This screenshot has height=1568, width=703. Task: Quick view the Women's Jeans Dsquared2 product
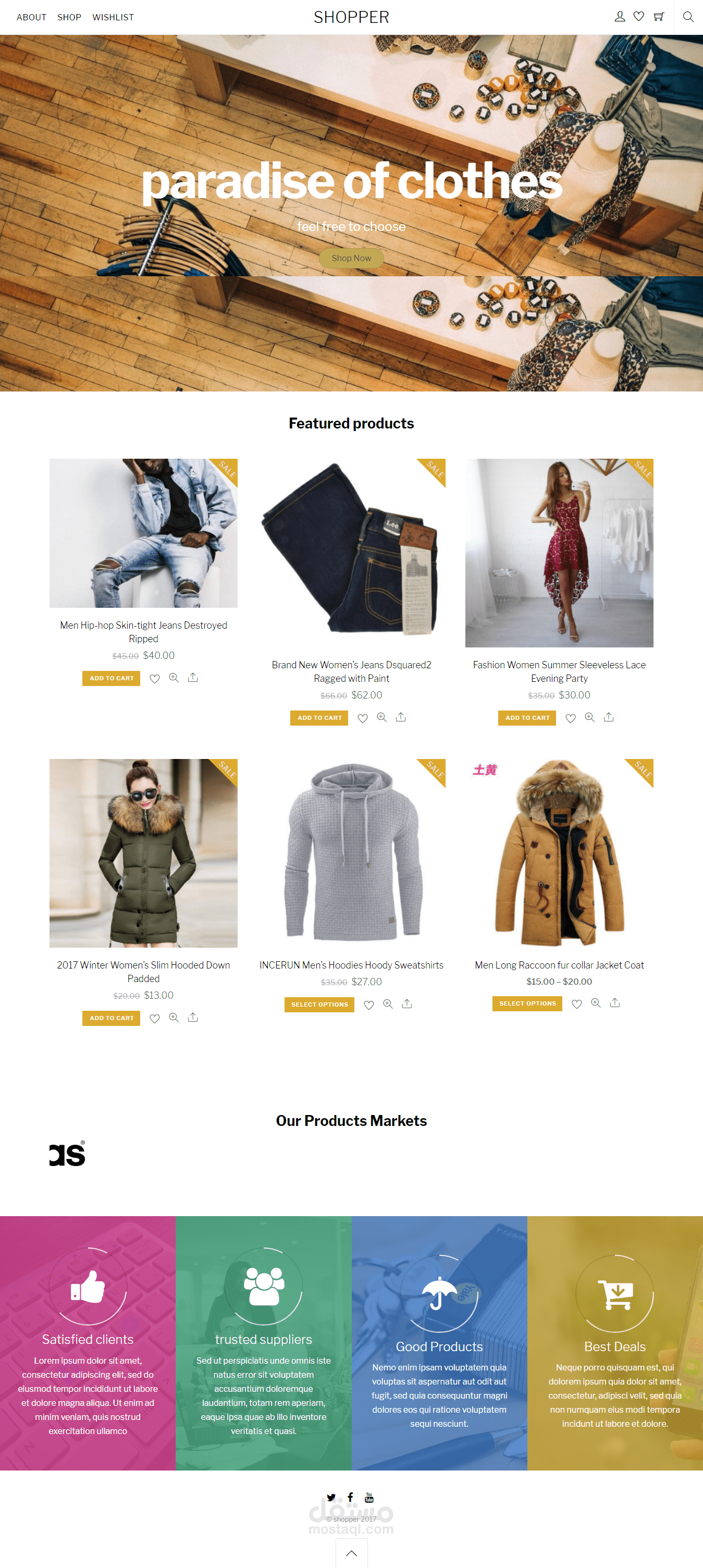381,718
